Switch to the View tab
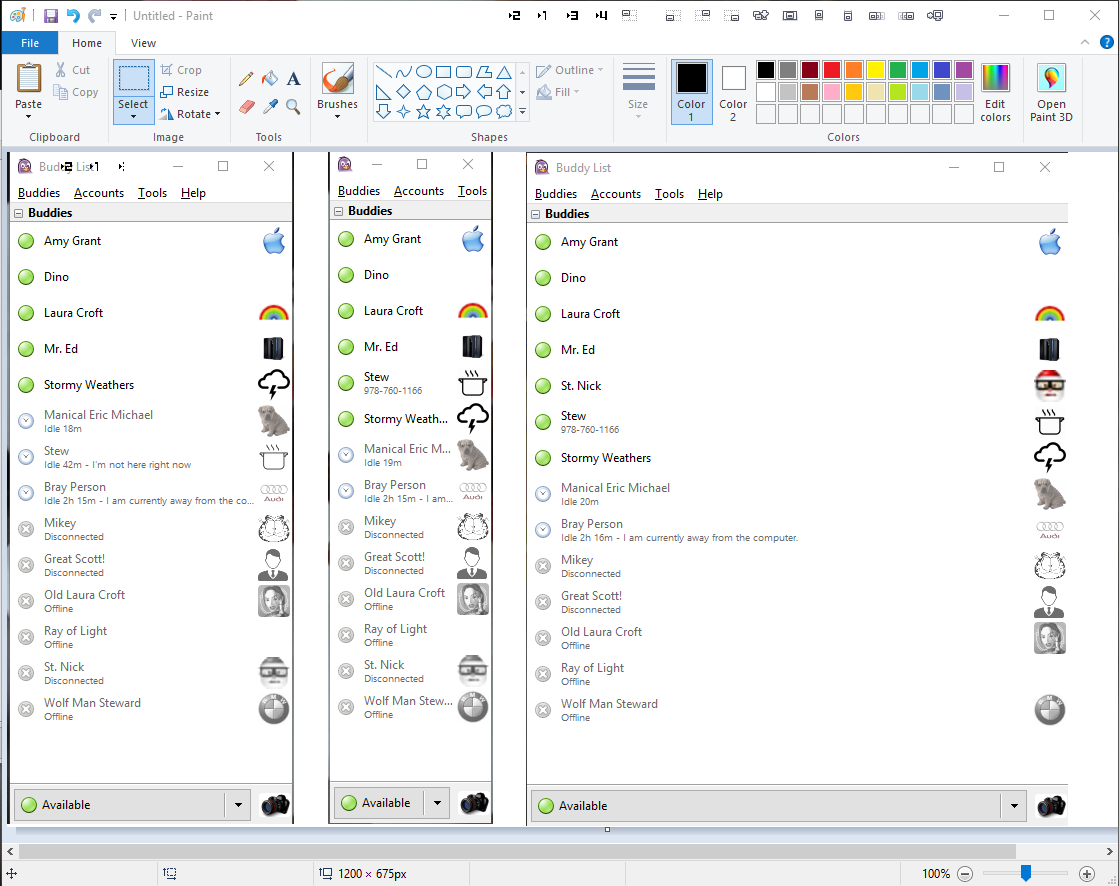This screenshot has width=1119, height=886. point(143,43)
